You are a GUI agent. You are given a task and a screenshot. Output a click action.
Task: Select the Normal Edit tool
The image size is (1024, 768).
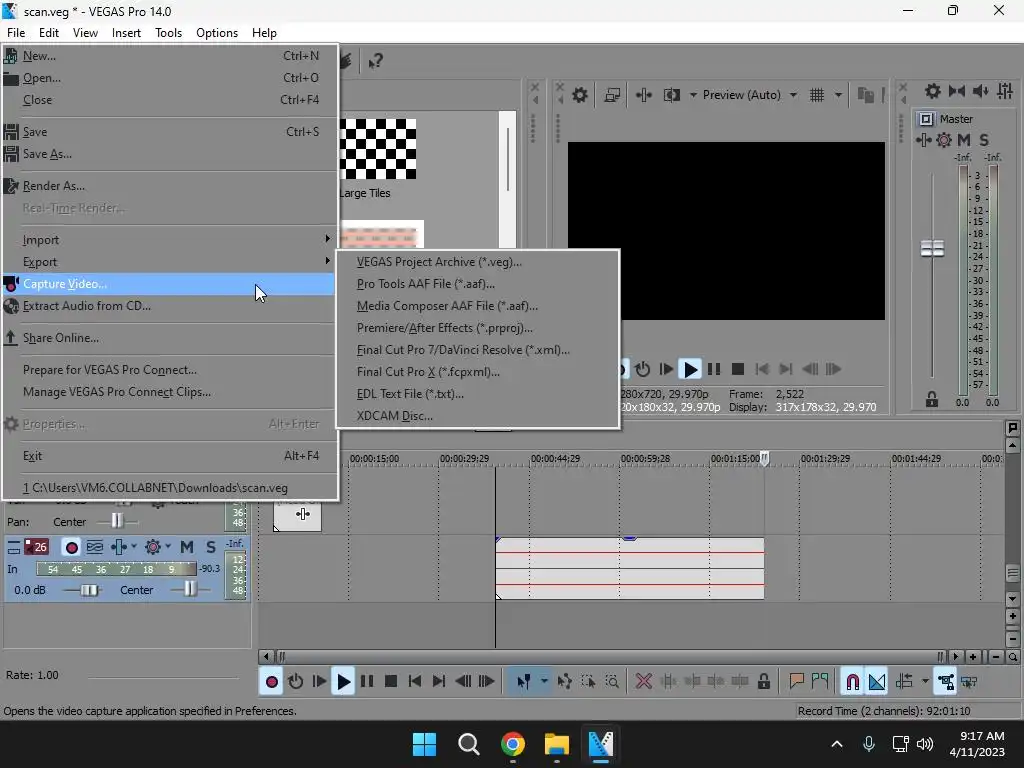(x=523, y=682)
